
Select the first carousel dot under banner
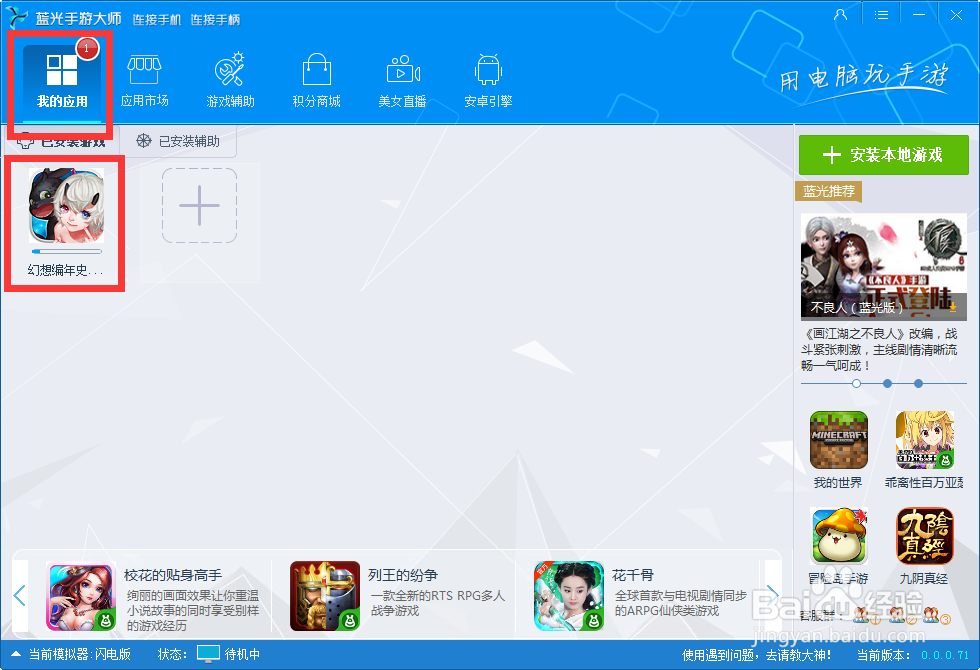coord(856,383)
